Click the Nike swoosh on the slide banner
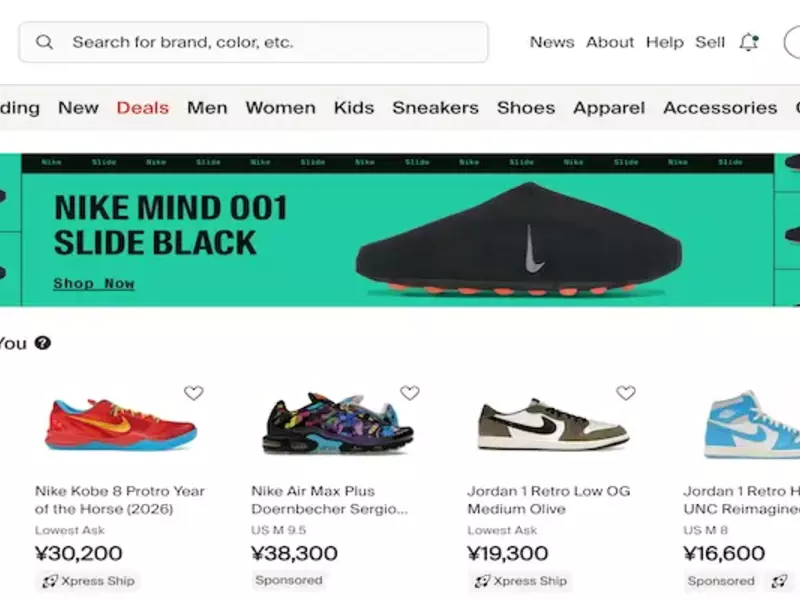Viewport: 800px width, 600px height. (x=535, y=249)
